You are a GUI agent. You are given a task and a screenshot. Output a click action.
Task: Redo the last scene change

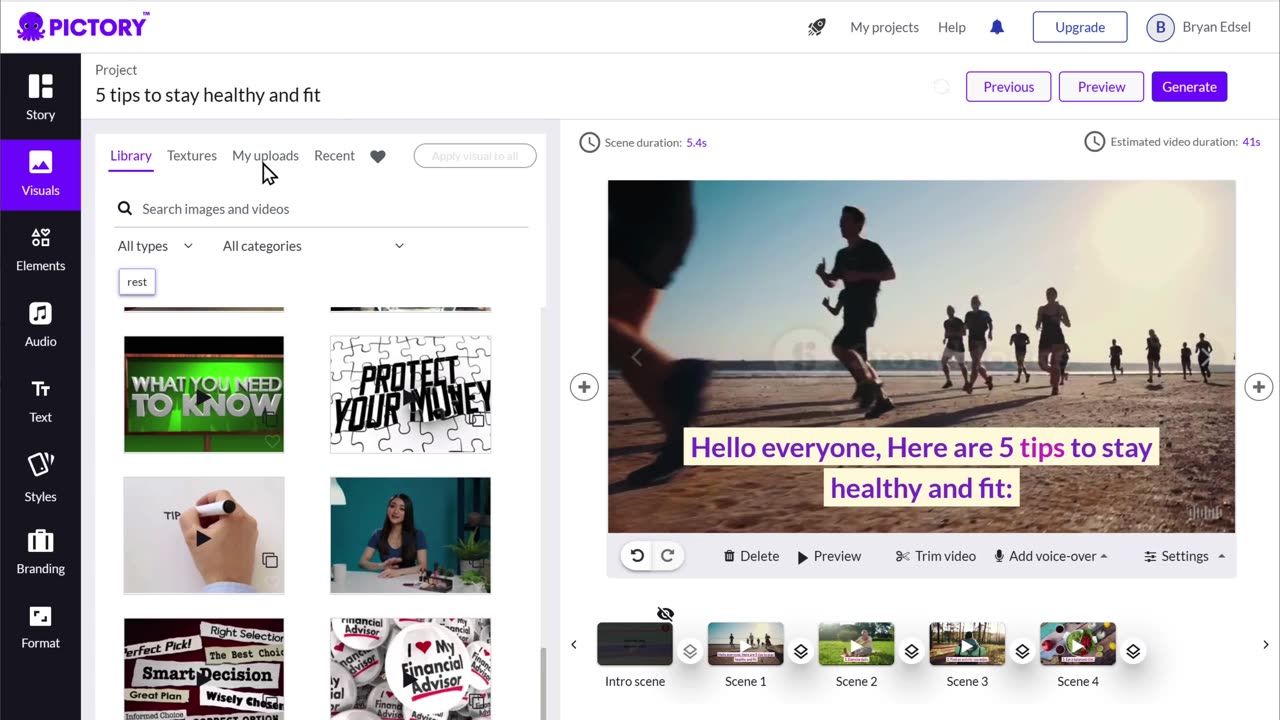(x=667, y=556)
